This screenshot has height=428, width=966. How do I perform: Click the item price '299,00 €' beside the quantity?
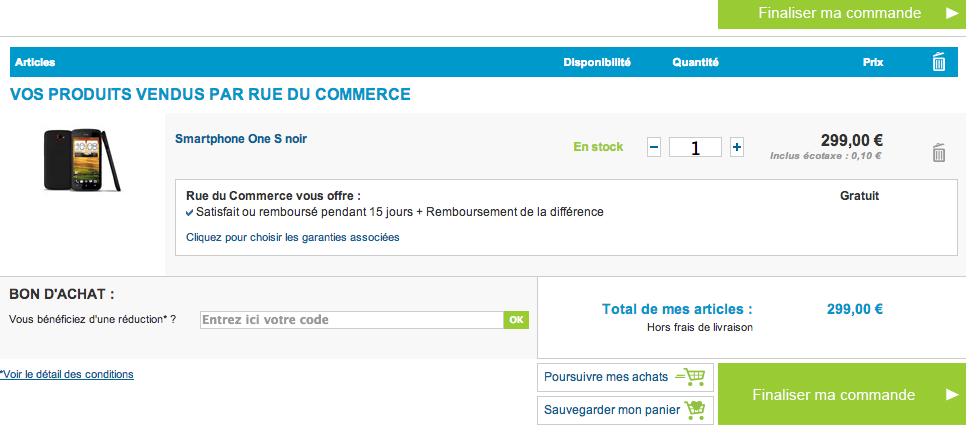[x=851, y=140]
